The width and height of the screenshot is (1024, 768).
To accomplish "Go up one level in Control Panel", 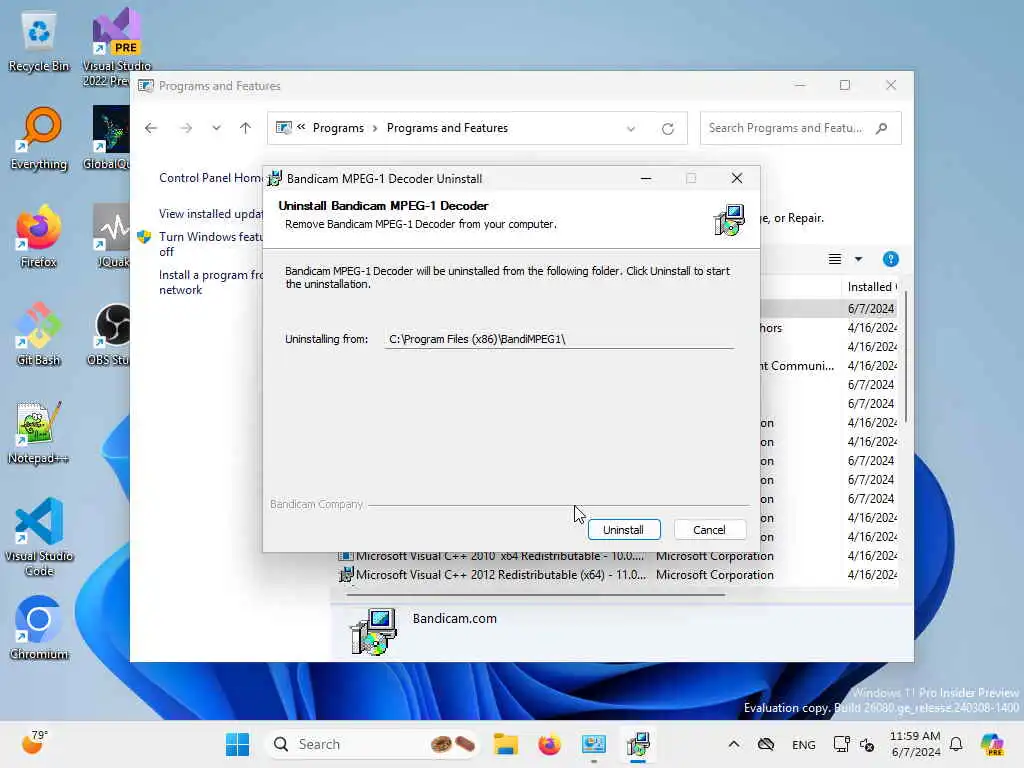I will (245, 128).
